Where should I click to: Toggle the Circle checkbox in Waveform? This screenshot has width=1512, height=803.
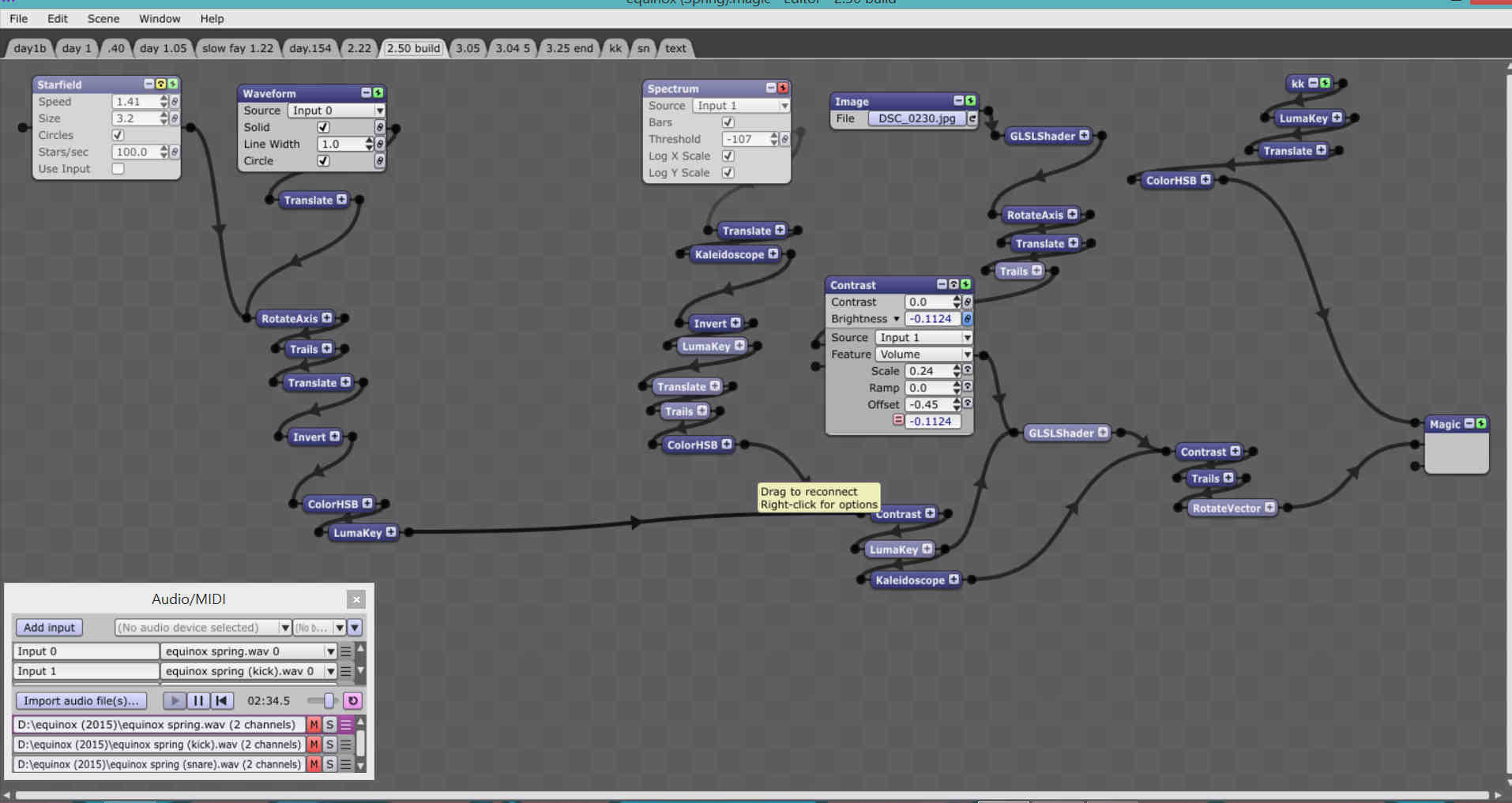(x=323, y=160)
